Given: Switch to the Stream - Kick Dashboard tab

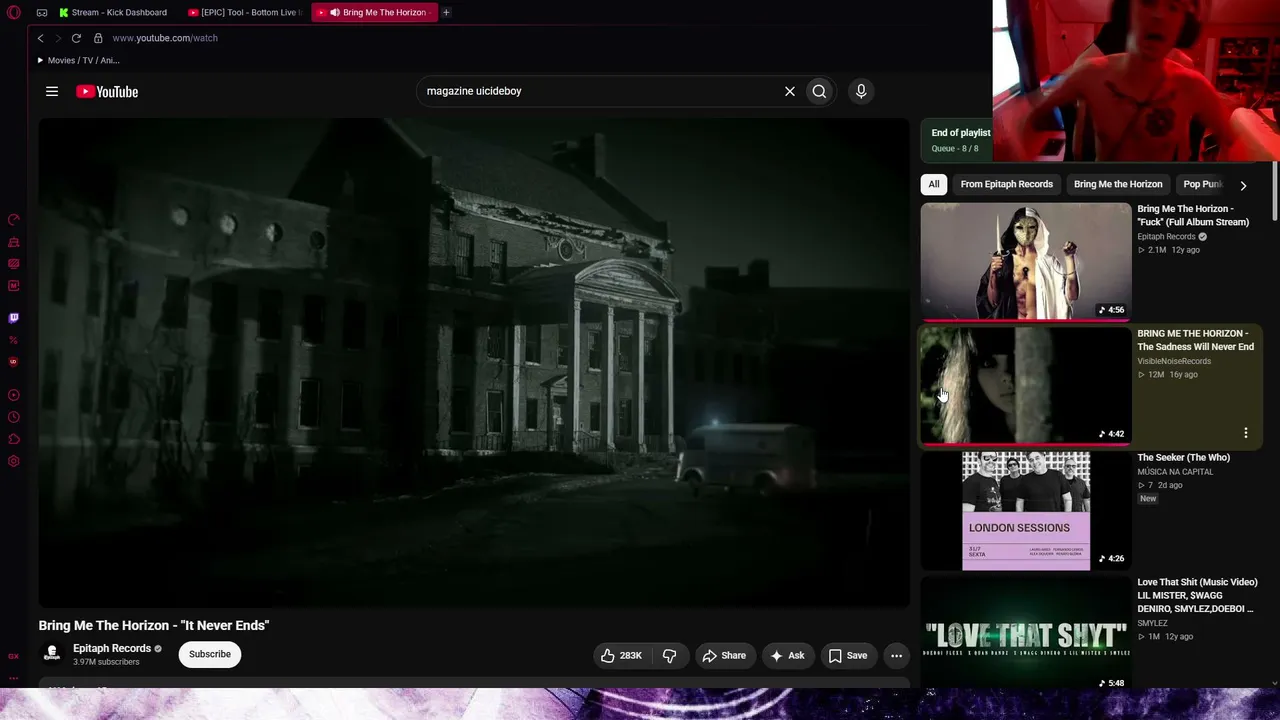Looking at the screenshot, I should pyautogui.click(x=113, y=12).
